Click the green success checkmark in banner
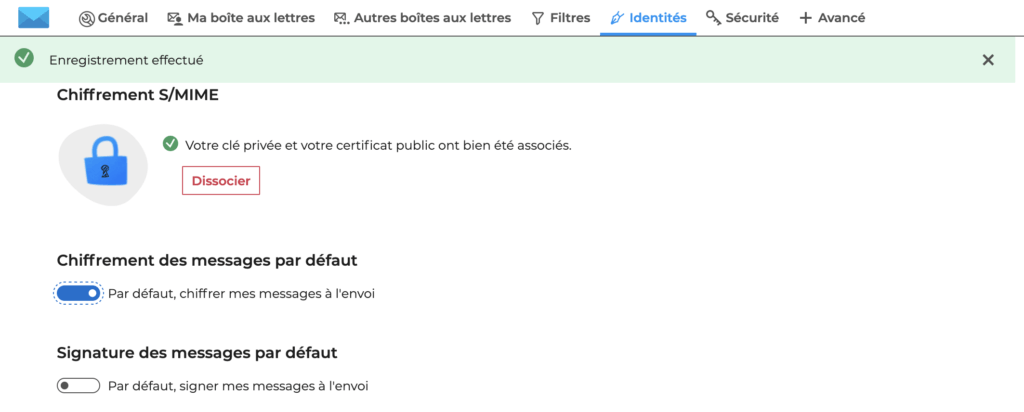The width and height of the screenshot is (1024, 412). pos(25,60)
